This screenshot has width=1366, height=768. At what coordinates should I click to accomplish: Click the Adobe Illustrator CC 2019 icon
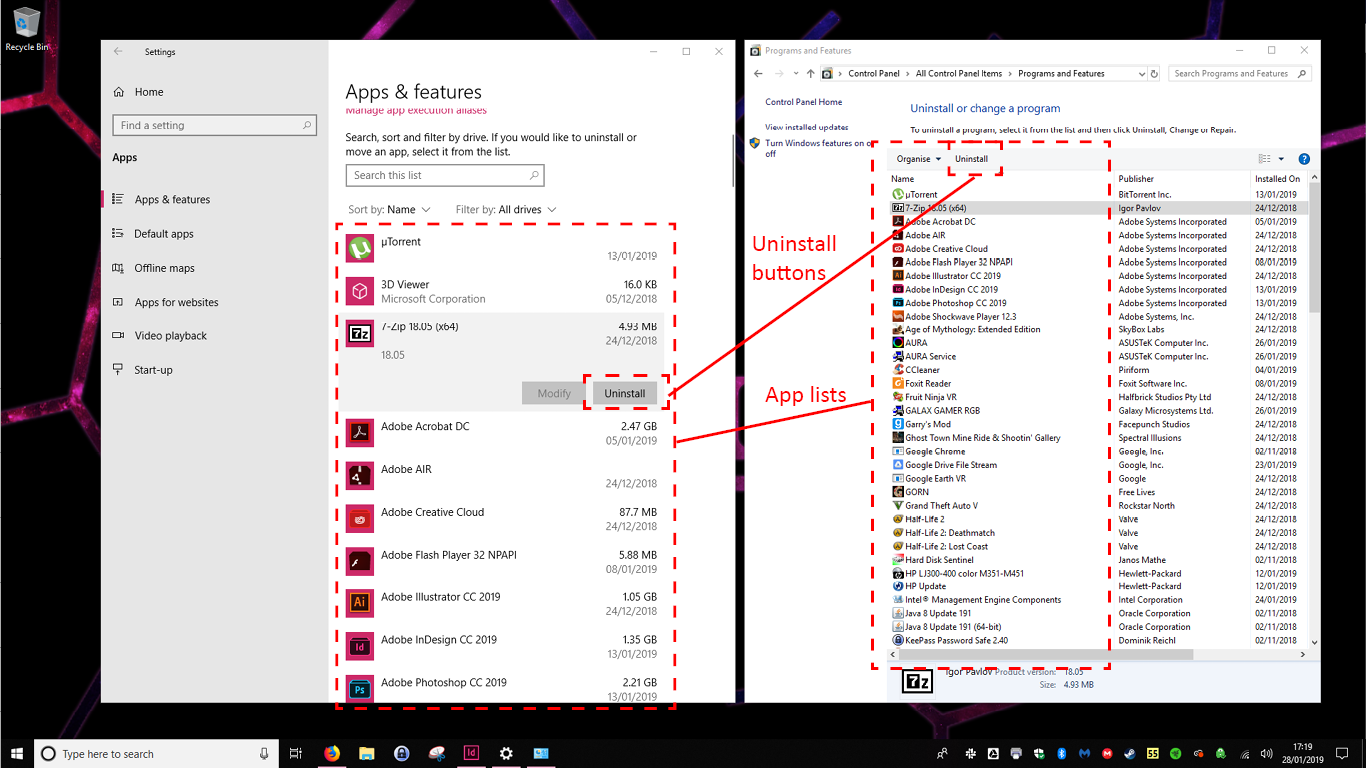click(358, 603)
